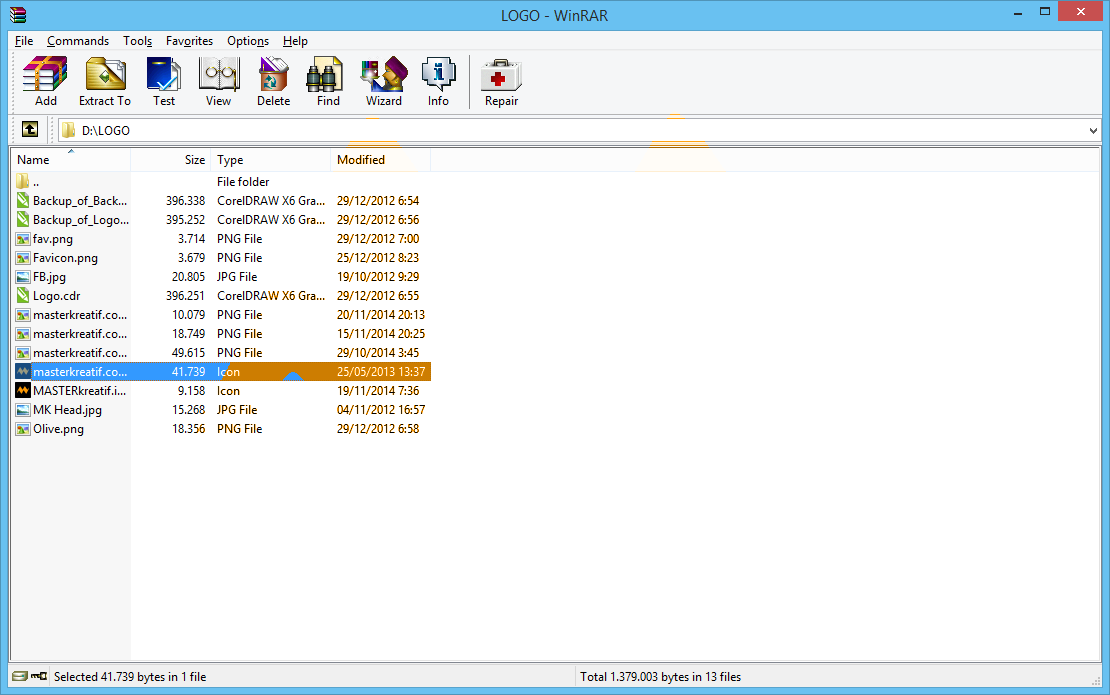Click the size value 18.749
Screen dimensions: 1110x695
point(188,334)
